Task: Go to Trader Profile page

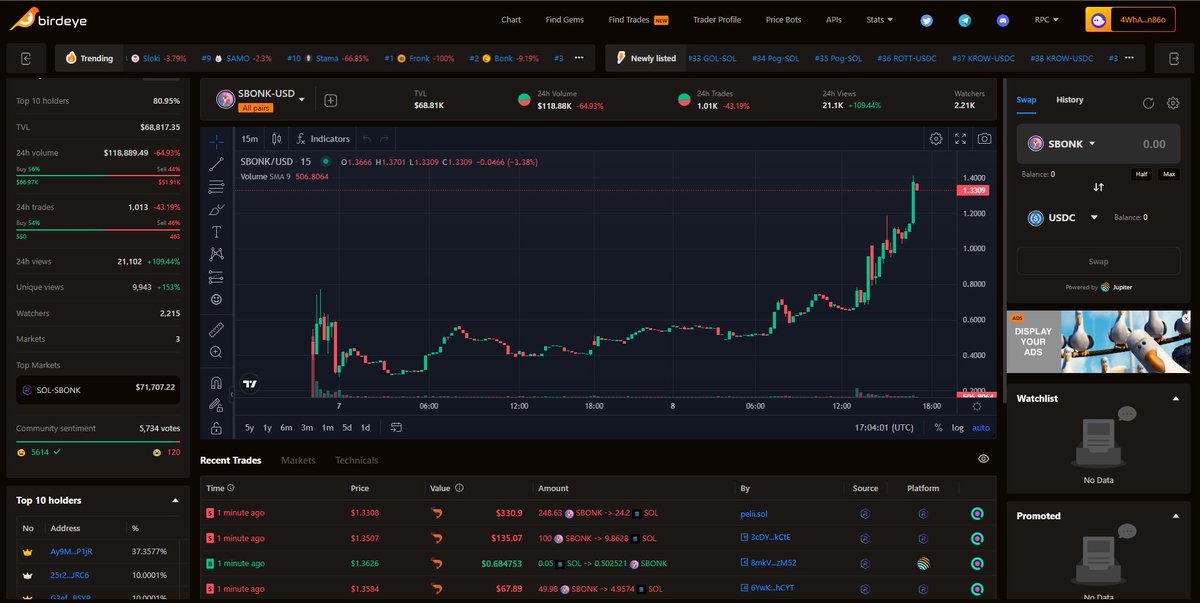Action: click(x=716, y=20)
